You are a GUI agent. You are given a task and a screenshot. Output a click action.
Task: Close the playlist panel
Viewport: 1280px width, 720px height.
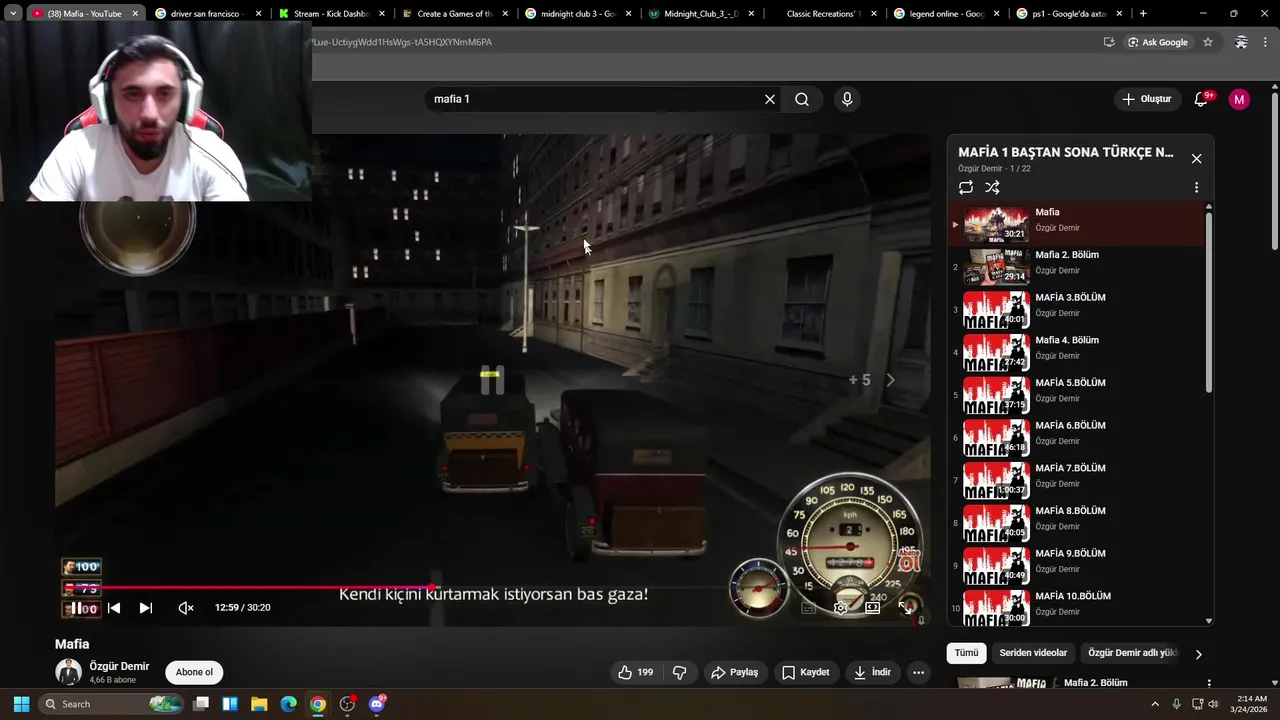(x=1196, y=159)
